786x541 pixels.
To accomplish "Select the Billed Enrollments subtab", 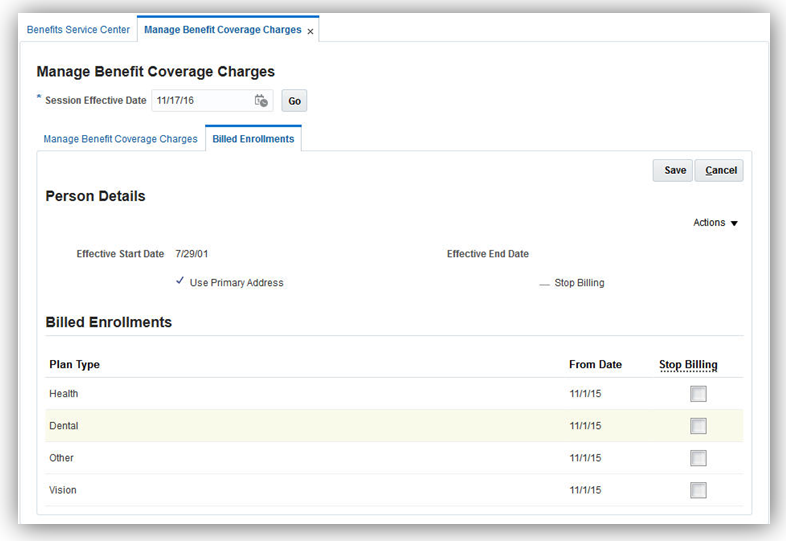I will (253, 139).
